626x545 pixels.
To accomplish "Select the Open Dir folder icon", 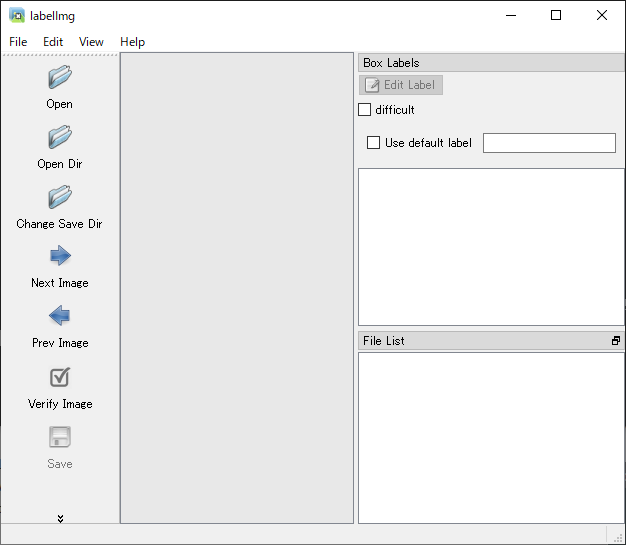I will pyautogui.click(x=60, y=137).
